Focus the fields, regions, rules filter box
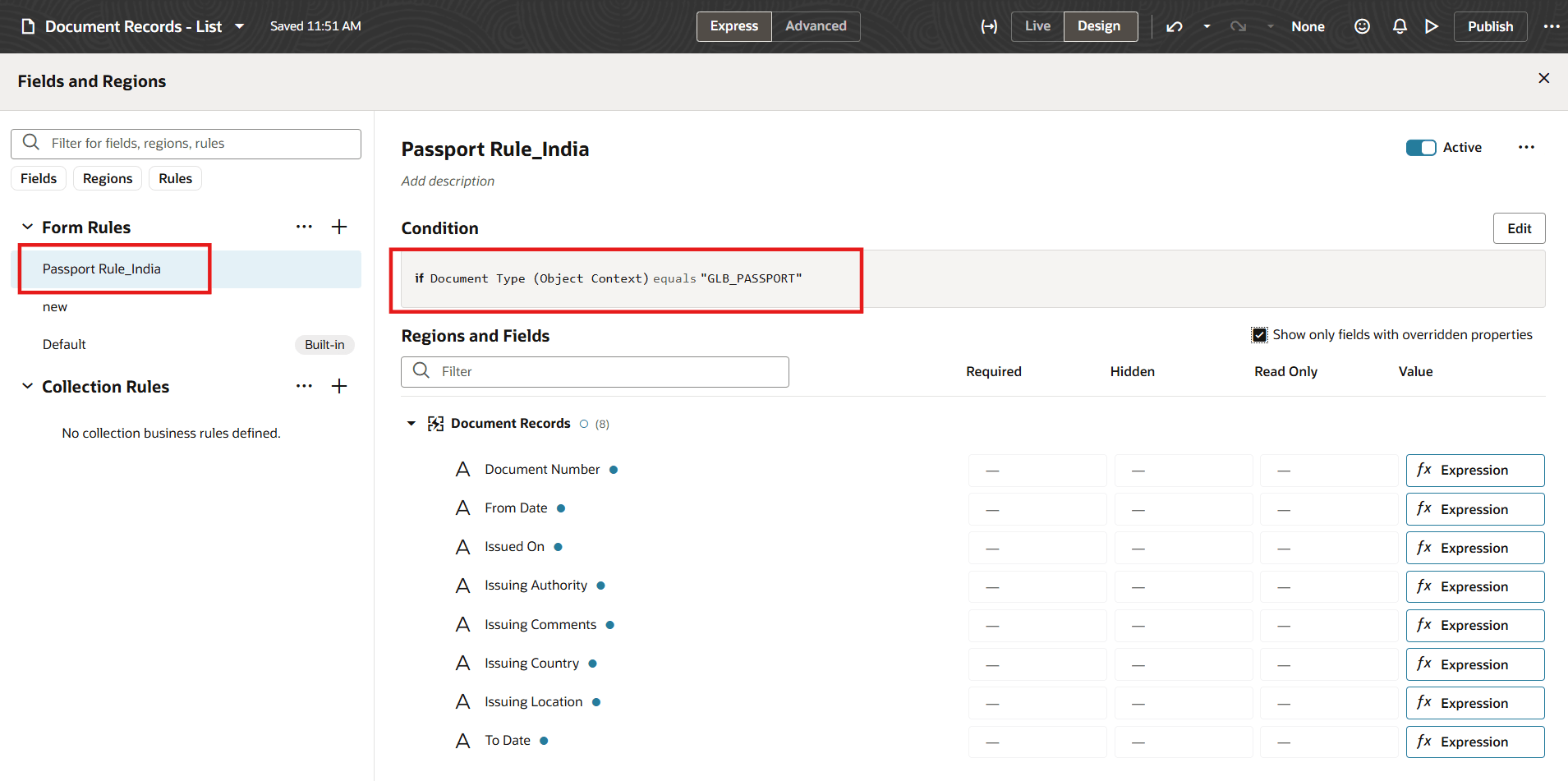The image size is (1568, 781). [186, 144]
